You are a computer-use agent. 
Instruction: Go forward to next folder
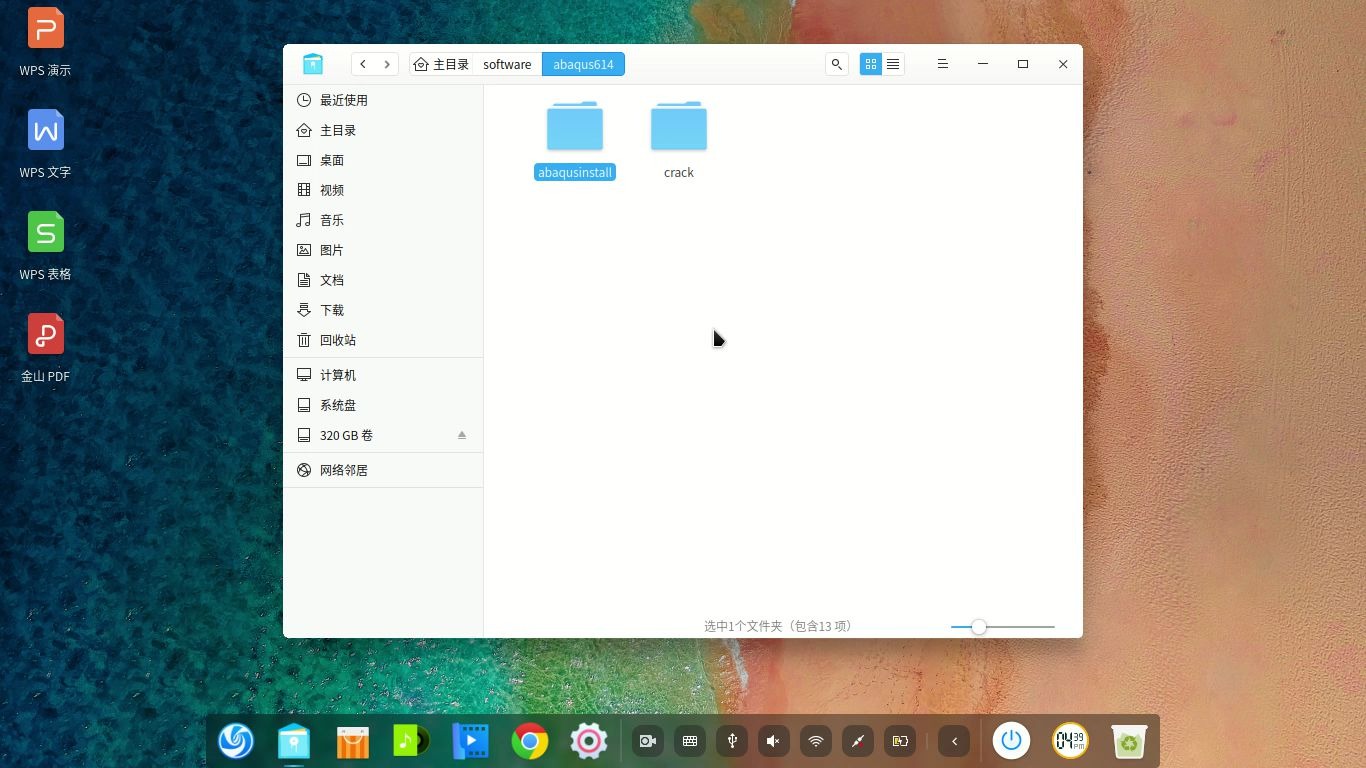(x=387, y=64)
